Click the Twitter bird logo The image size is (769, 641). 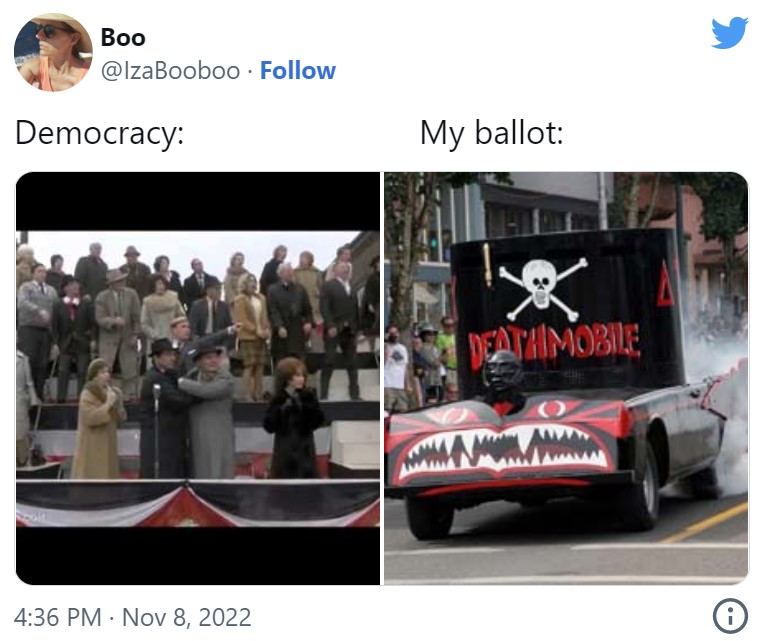coord(729,32)
